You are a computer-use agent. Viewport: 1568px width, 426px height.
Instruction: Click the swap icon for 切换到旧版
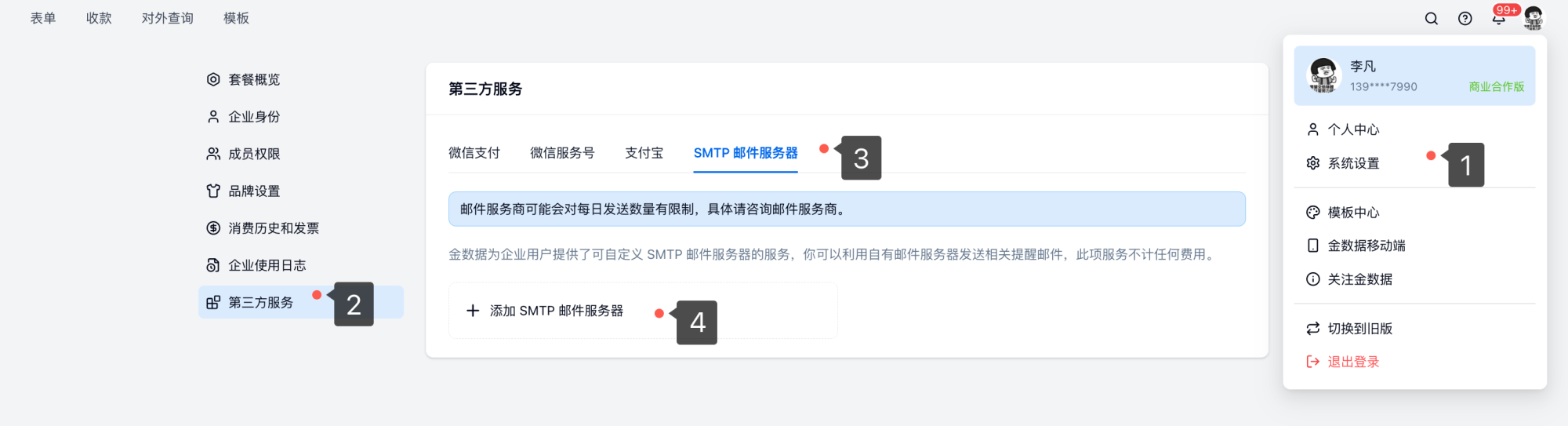coord(1313,329)
